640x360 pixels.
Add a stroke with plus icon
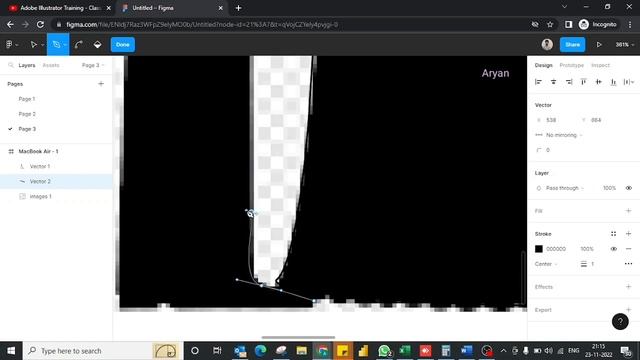(x=629, y=234)
